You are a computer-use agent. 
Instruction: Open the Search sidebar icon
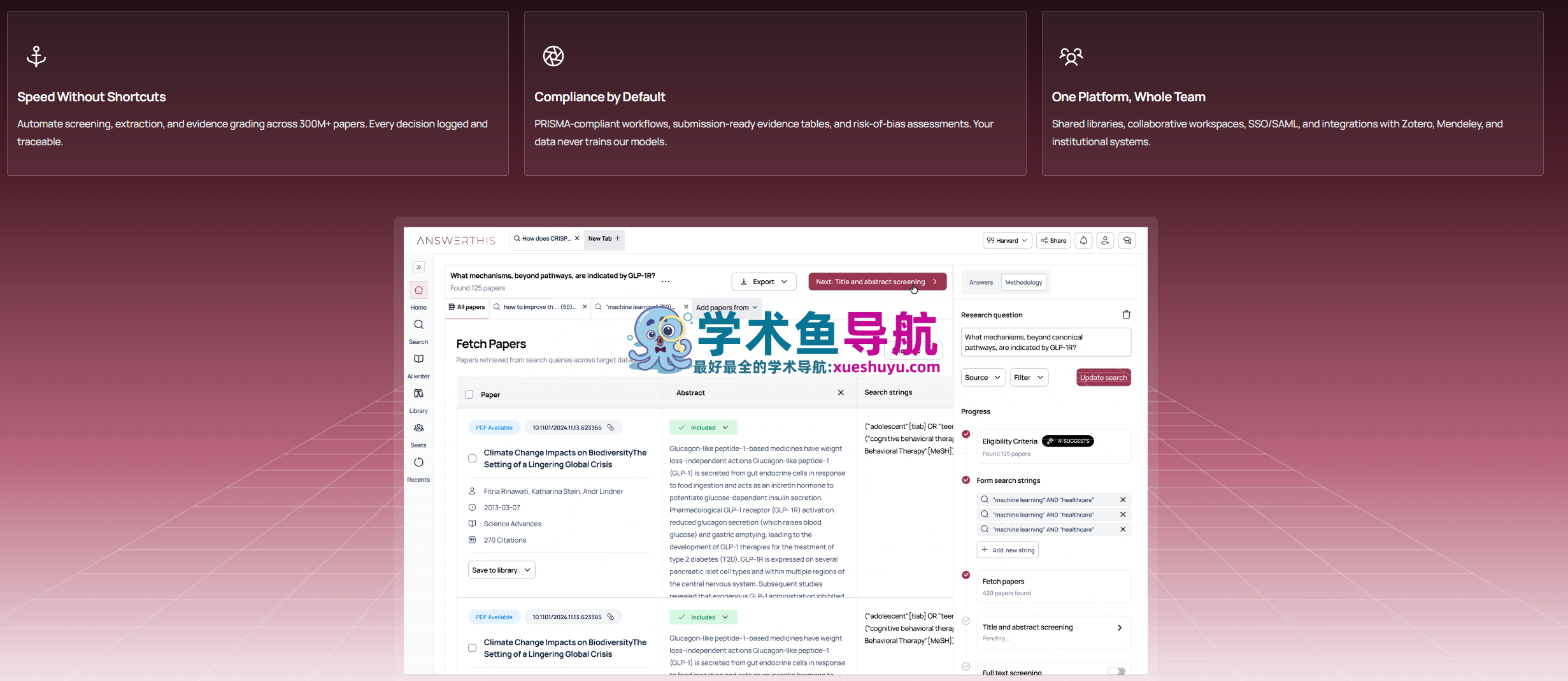(418, 325)
